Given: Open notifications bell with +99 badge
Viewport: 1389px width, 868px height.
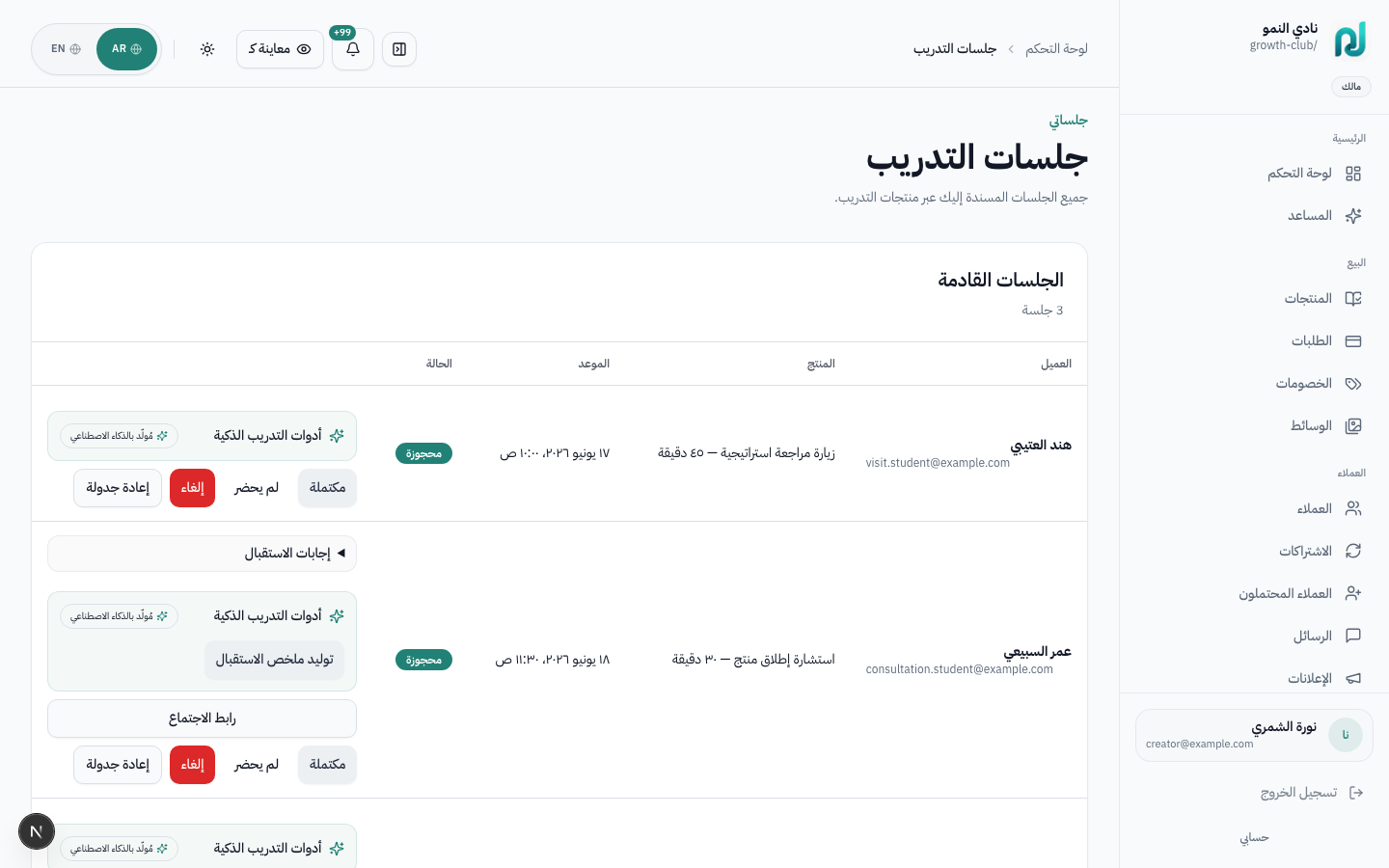Looking at the screenshot, I should pos(353,49).
